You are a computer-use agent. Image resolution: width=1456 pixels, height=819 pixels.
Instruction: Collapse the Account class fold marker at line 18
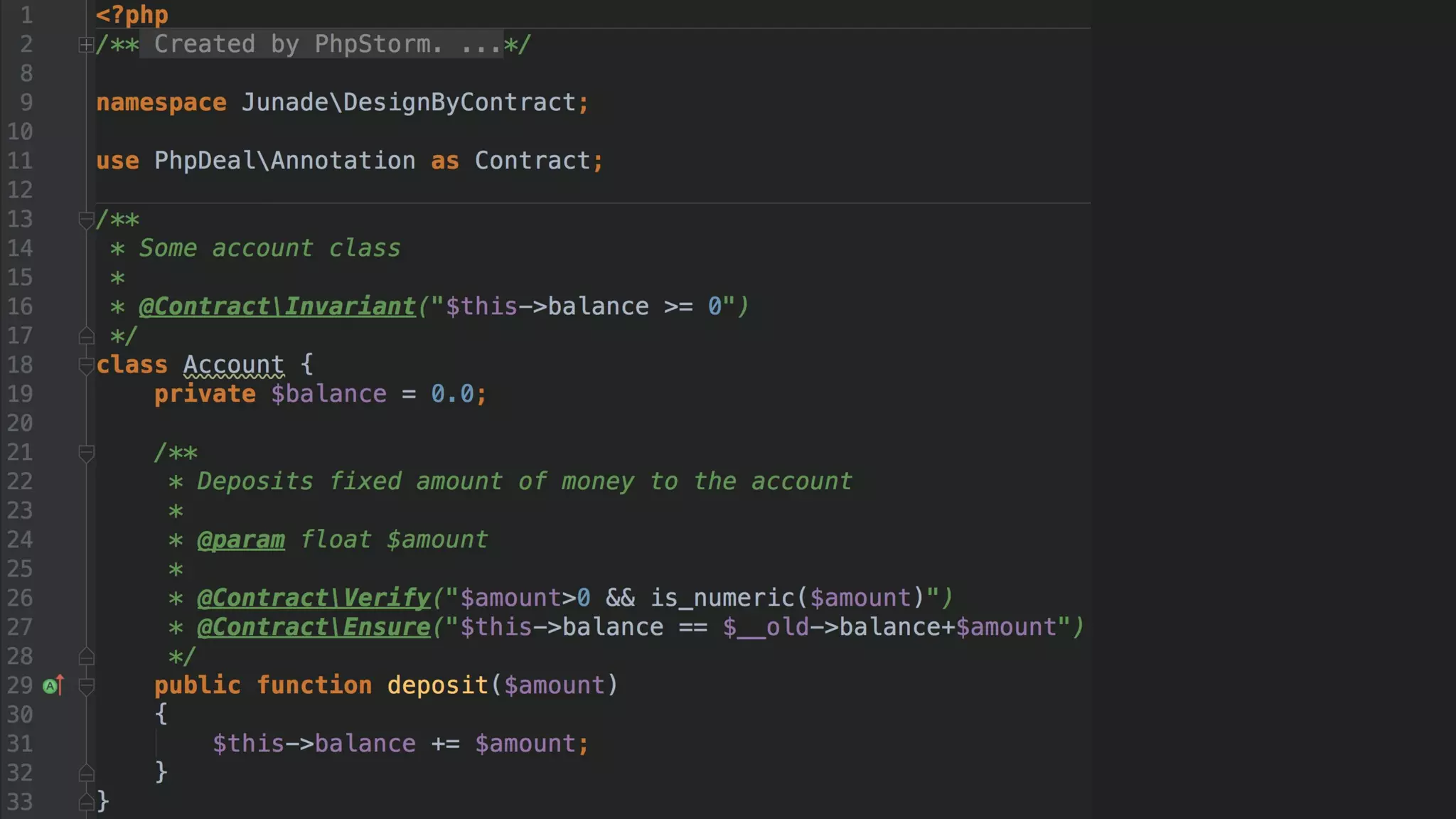[x=86, y=365]
